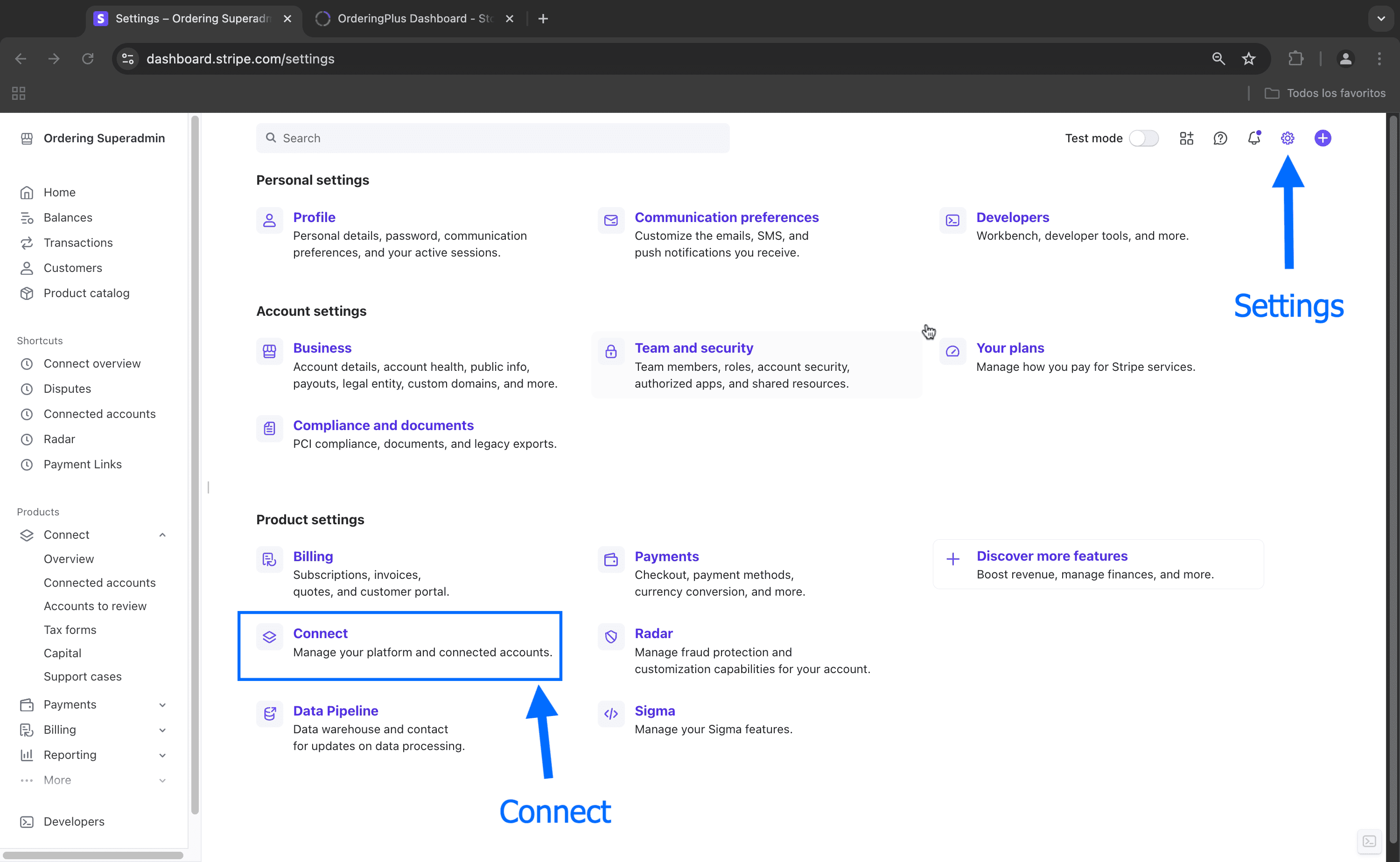Select Accounts to review under Connect
Viewport: 1400px width, 862px height.
95,606
